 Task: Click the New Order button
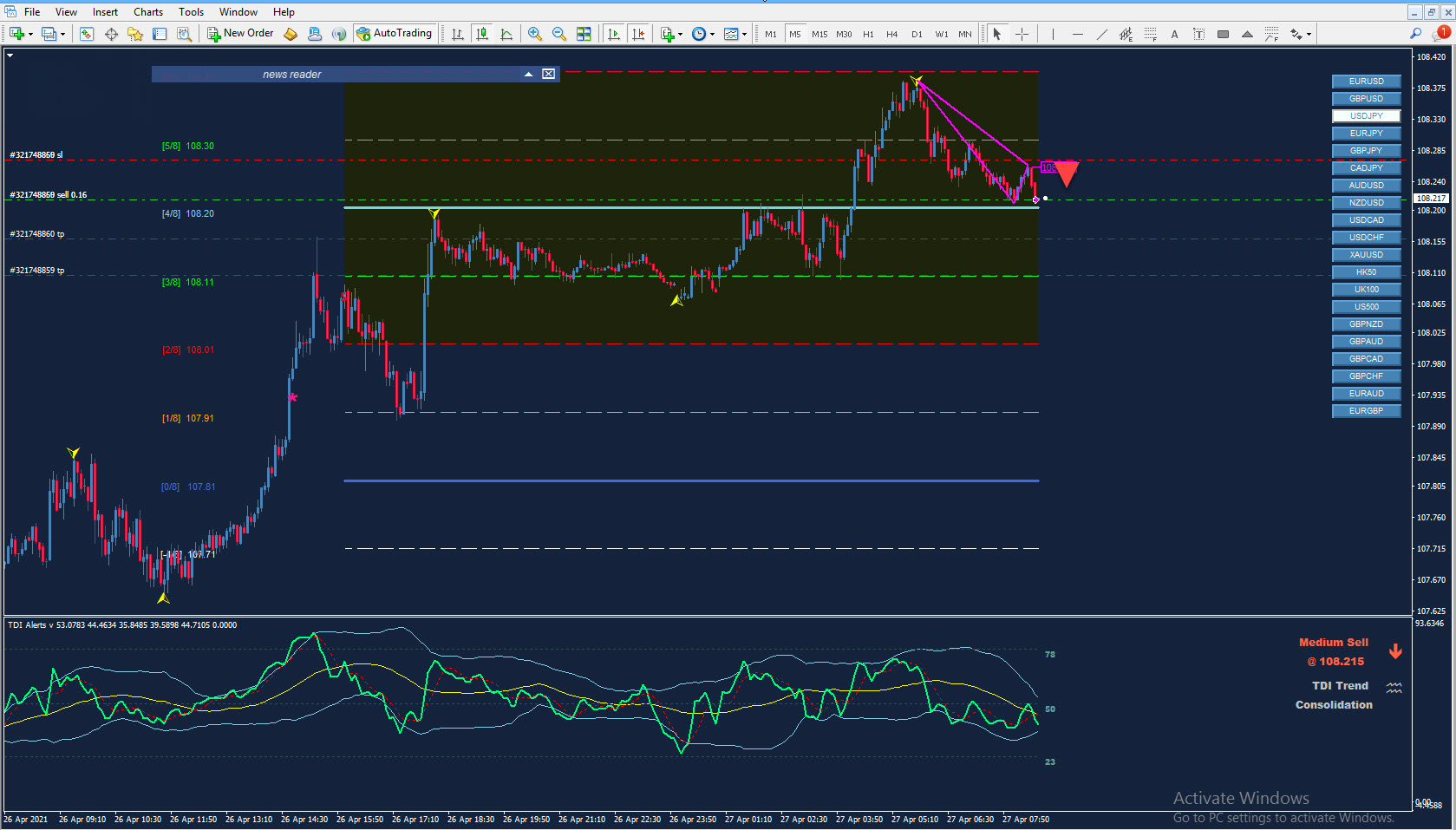coord(240,34)
